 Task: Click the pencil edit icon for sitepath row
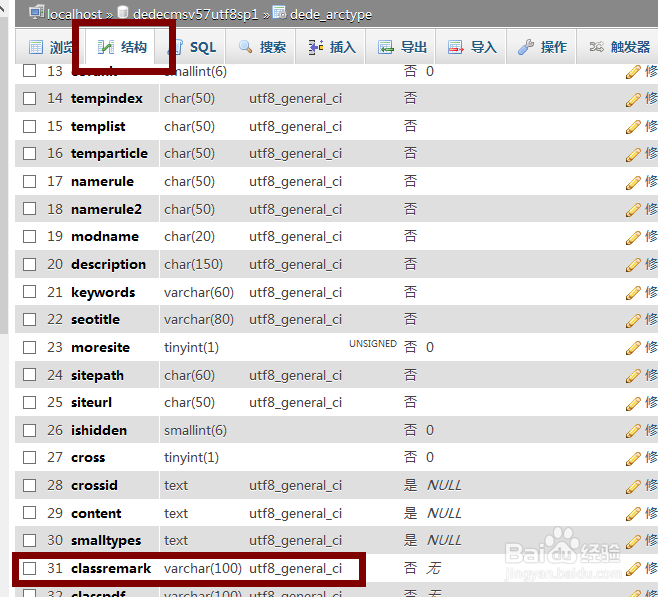click(633, 376)
